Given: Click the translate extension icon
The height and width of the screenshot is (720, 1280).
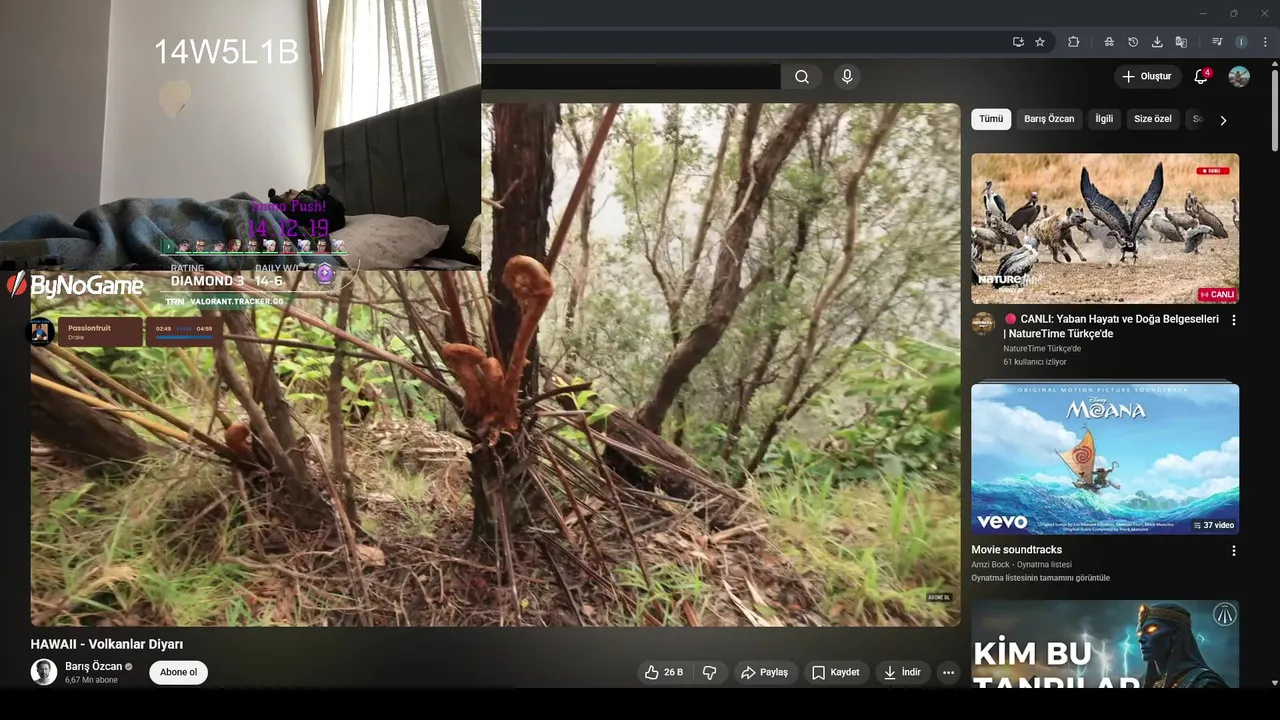Looking at the screenshot, I should click(1181, 42).
